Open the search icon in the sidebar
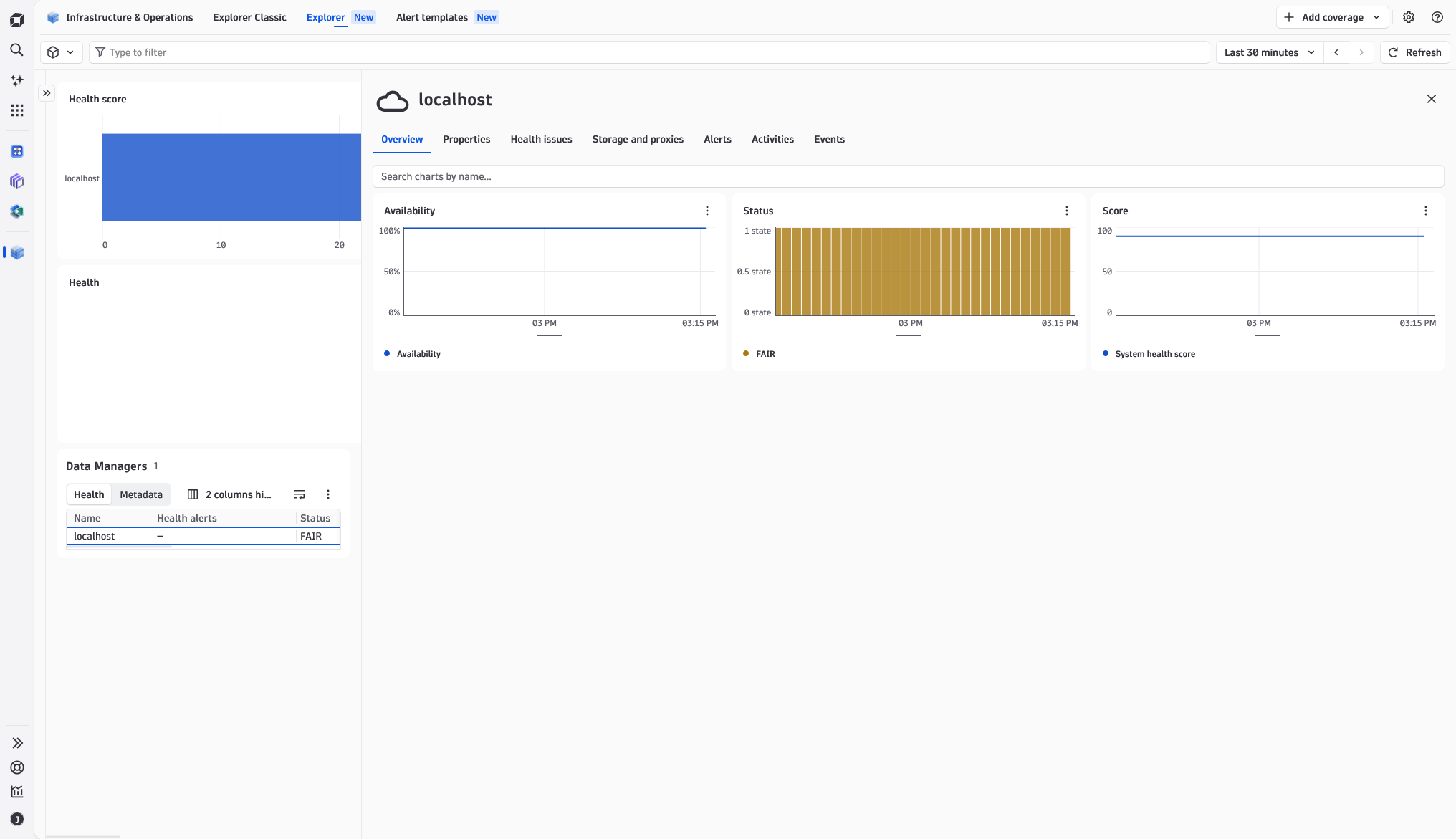Viewport: 1456px width, 839px height. click(17, 50)
